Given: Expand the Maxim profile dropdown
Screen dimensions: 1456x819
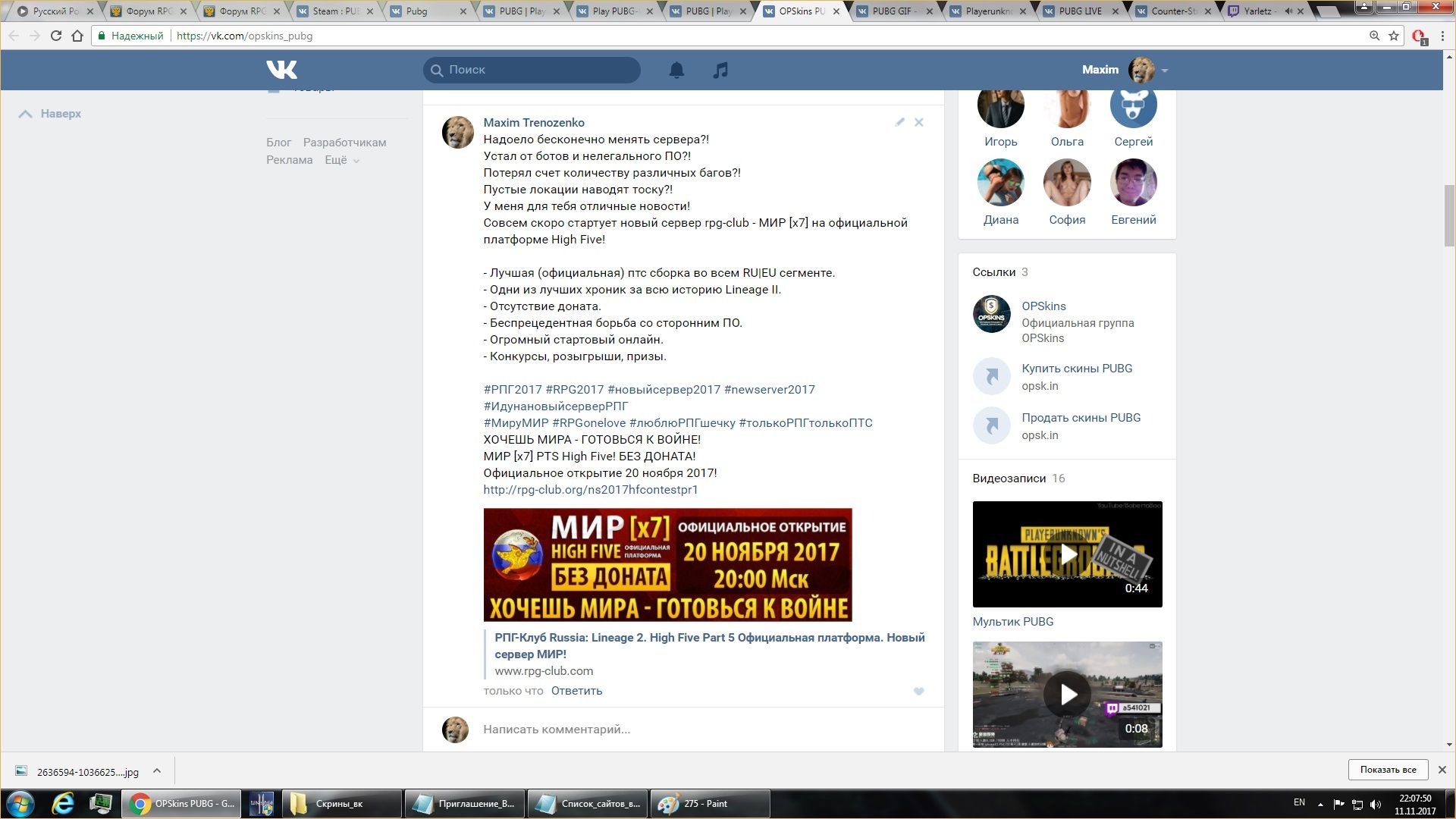Looking at the screenshot, I should pos(1164,71).
